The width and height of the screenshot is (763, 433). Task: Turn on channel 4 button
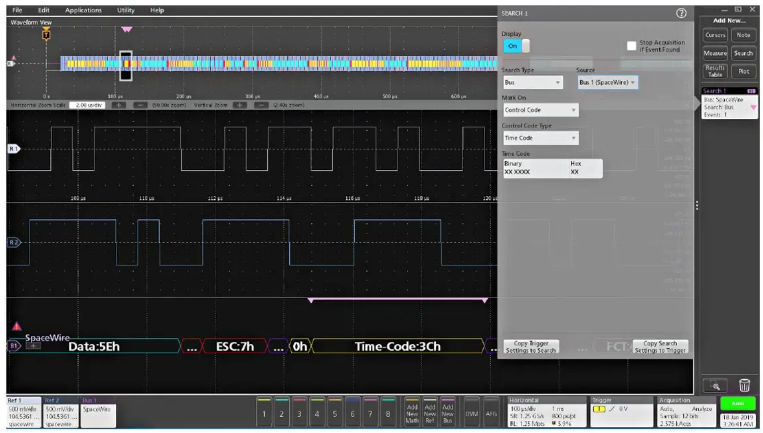tap(317, 412)
